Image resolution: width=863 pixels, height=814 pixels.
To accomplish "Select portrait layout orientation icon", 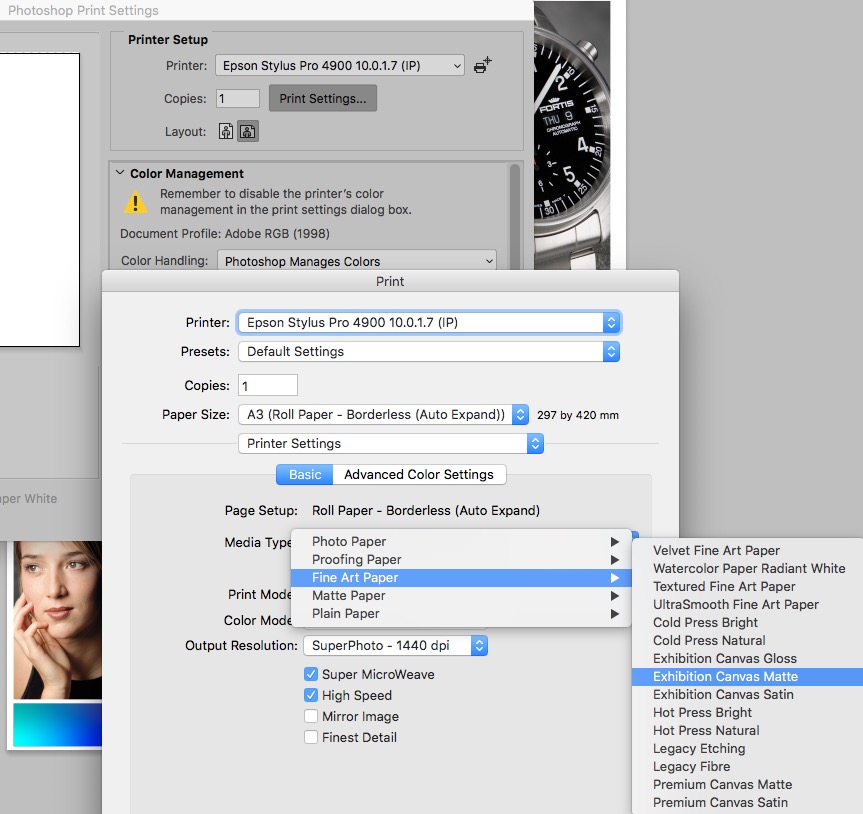I will [x=226, y=132].
